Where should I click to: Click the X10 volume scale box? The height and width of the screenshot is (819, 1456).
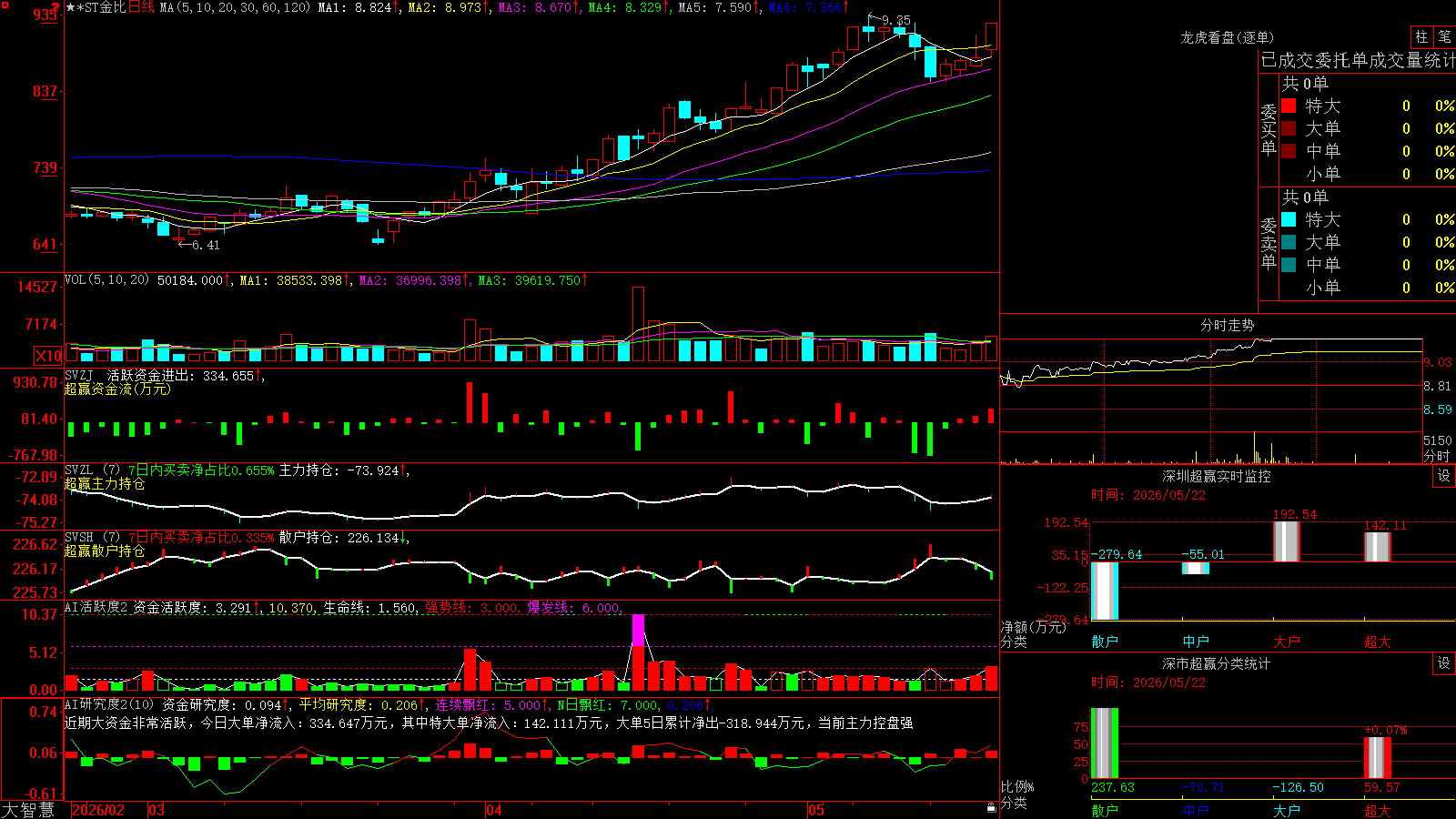tap(48, 356)
